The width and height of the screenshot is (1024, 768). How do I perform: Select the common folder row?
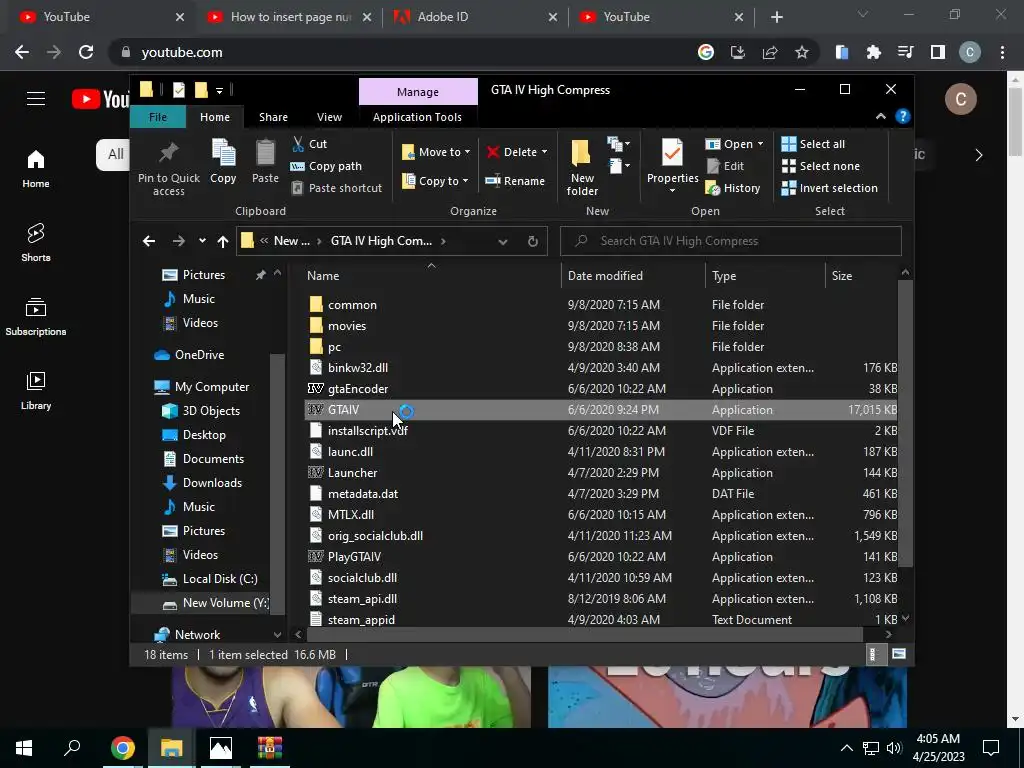[x=601, y=304]
